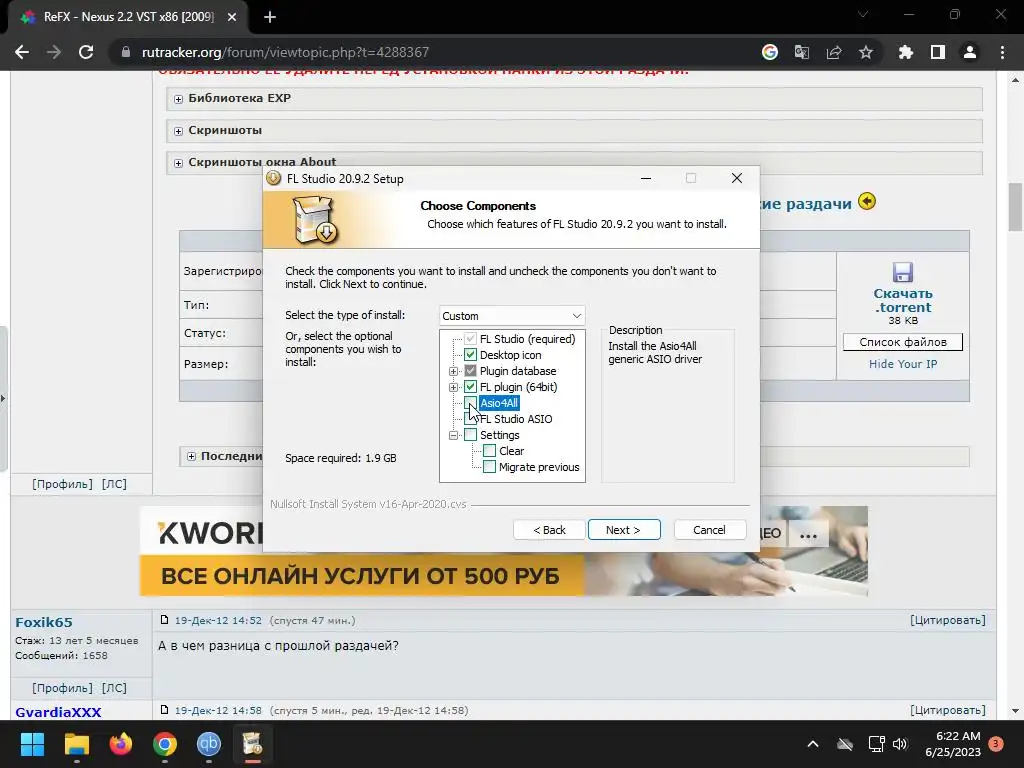The image size is (1024, 768).
Task: Click the address bar URL
Action: (x=285, y=52)
